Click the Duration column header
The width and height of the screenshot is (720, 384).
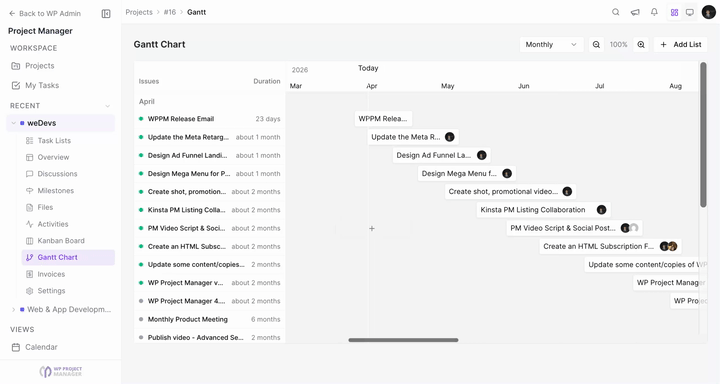click(267, 81)
